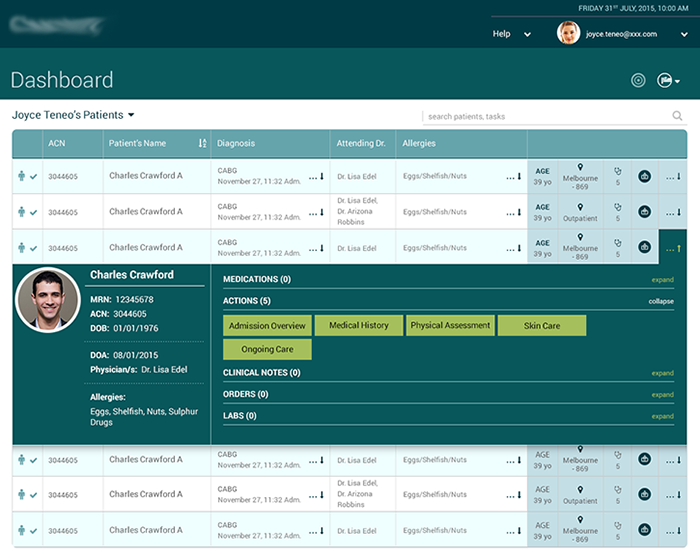Toggle the checkmark in second patient row
This screenshot has width=700, height=558.
pos(34,212)
